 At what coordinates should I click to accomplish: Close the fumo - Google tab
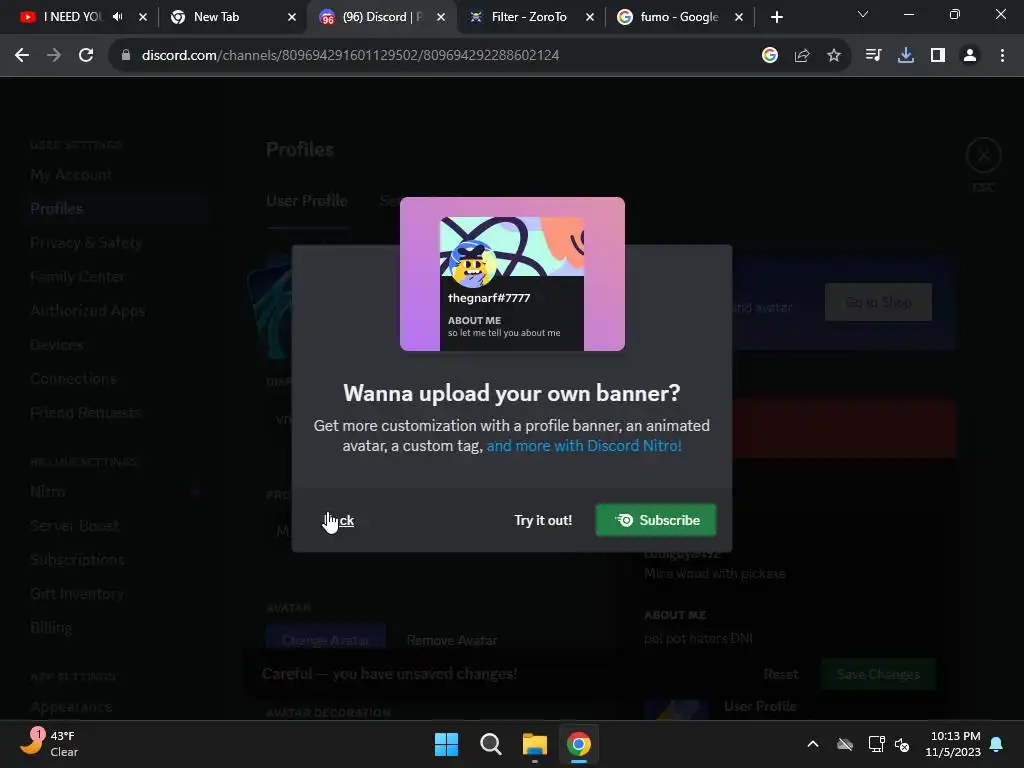(x=739, y=17)
